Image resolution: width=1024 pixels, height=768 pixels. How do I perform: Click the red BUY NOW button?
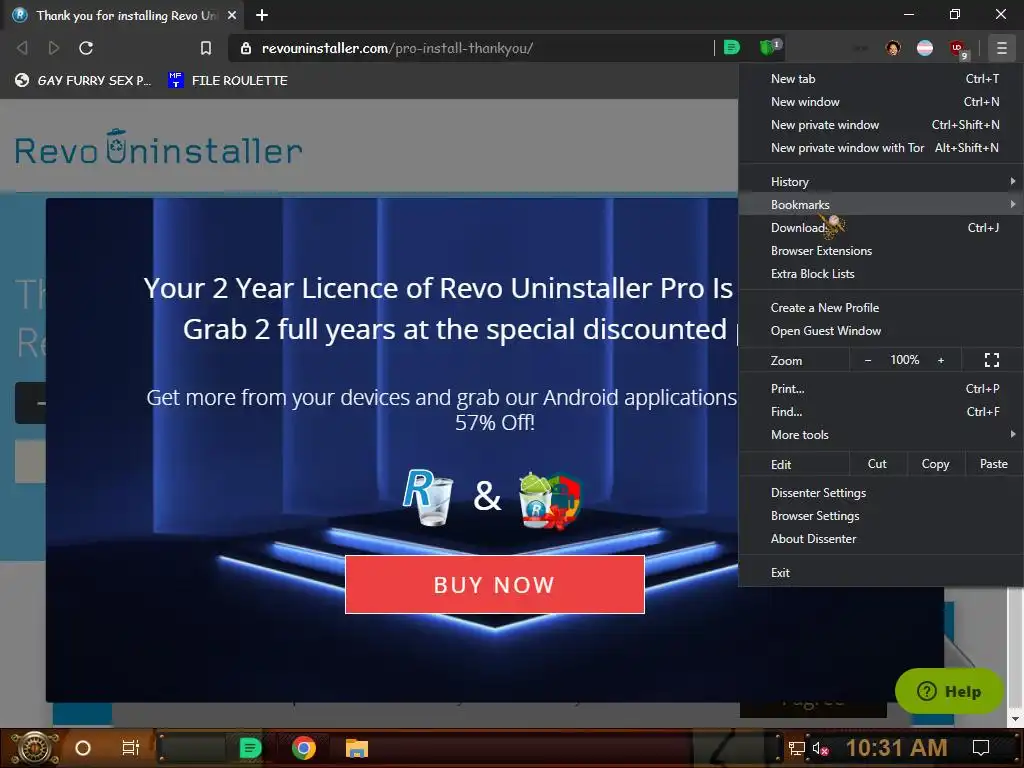point(494,584)
